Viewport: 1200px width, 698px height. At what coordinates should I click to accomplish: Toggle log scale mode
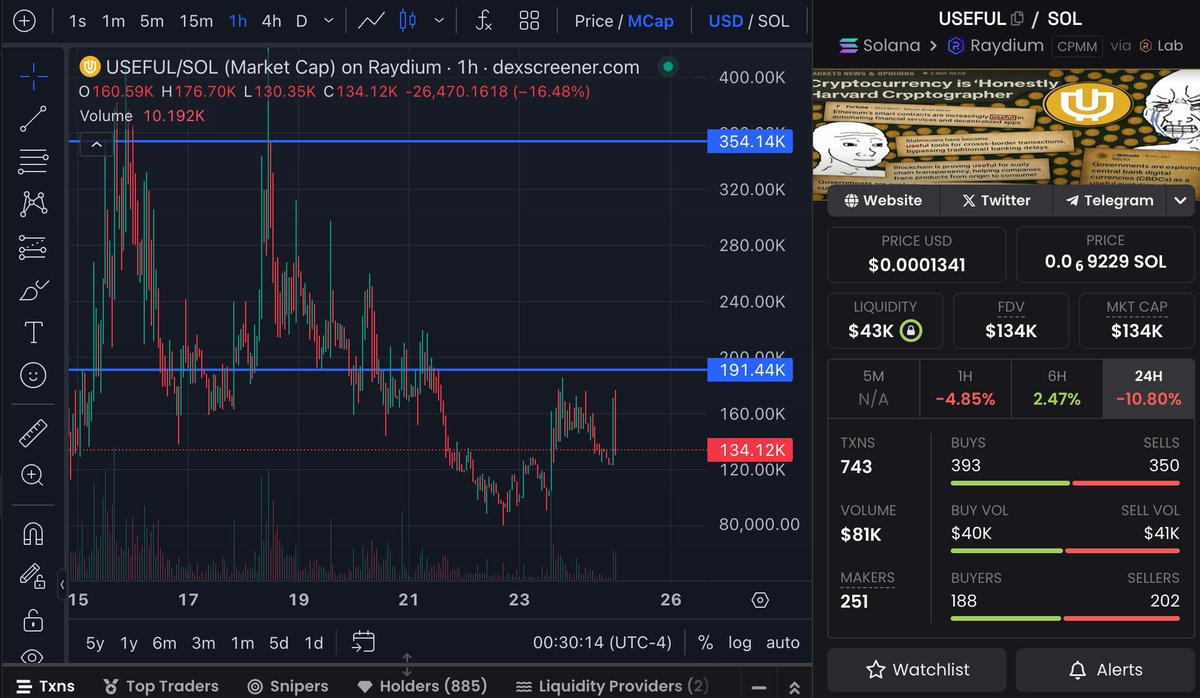(740, 643)
